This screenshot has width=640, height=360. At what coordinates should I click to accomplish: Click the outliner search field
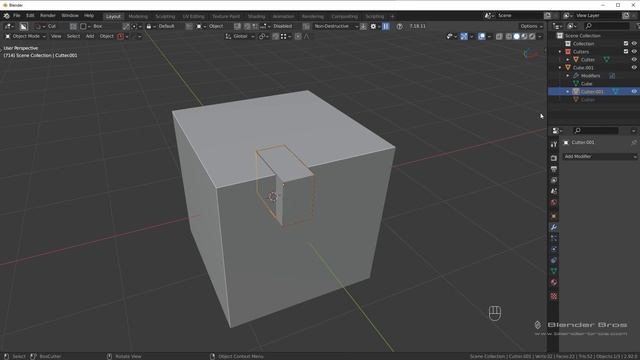[x=607, y=26]
